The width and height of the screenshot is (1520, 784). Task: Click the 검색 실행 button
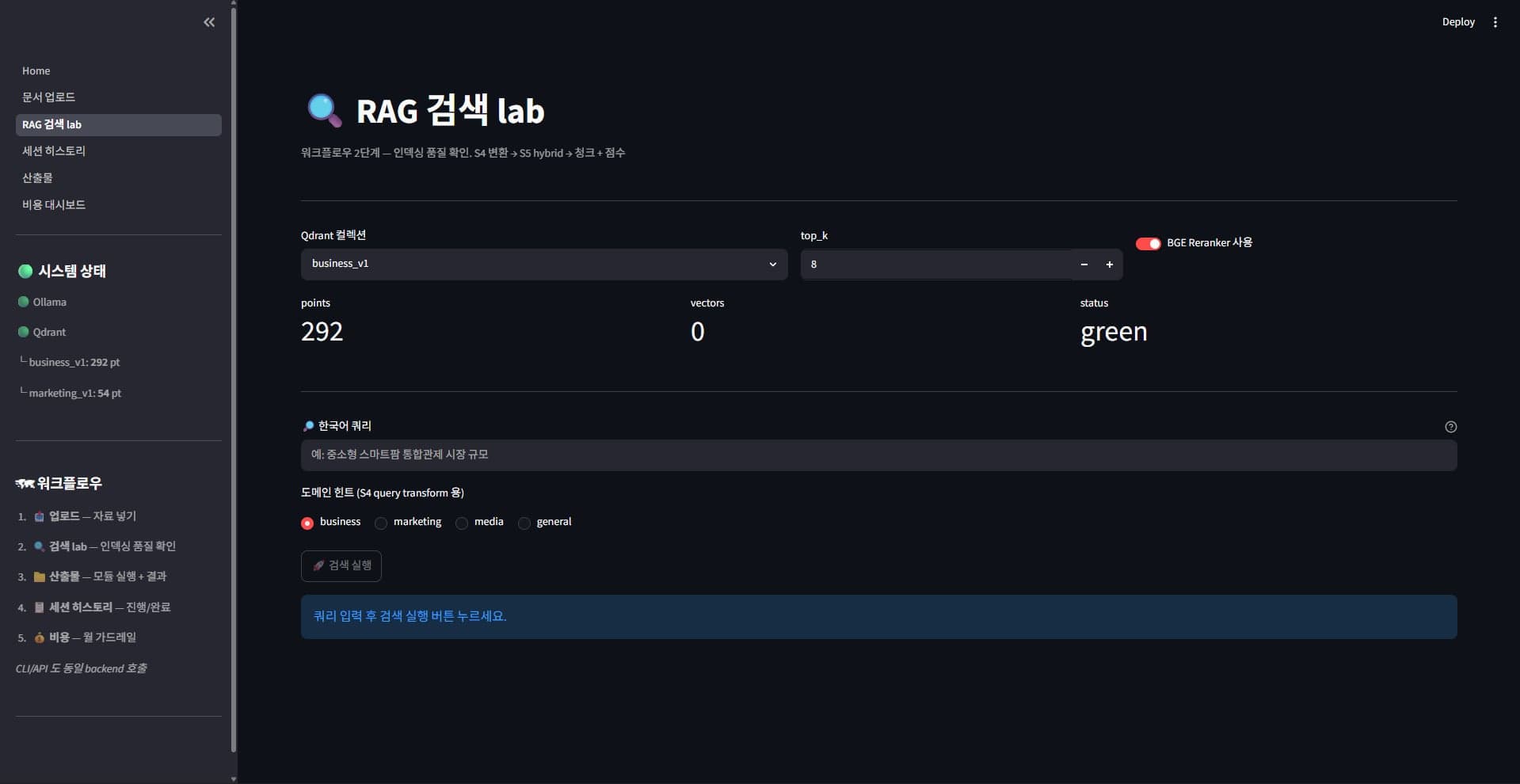pyautogui.click(x=341, y=565)
